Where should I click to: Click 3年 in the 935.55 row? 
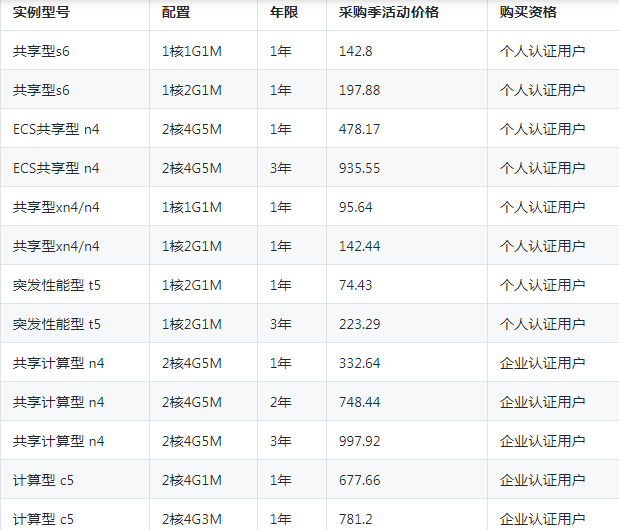[281, 169]
